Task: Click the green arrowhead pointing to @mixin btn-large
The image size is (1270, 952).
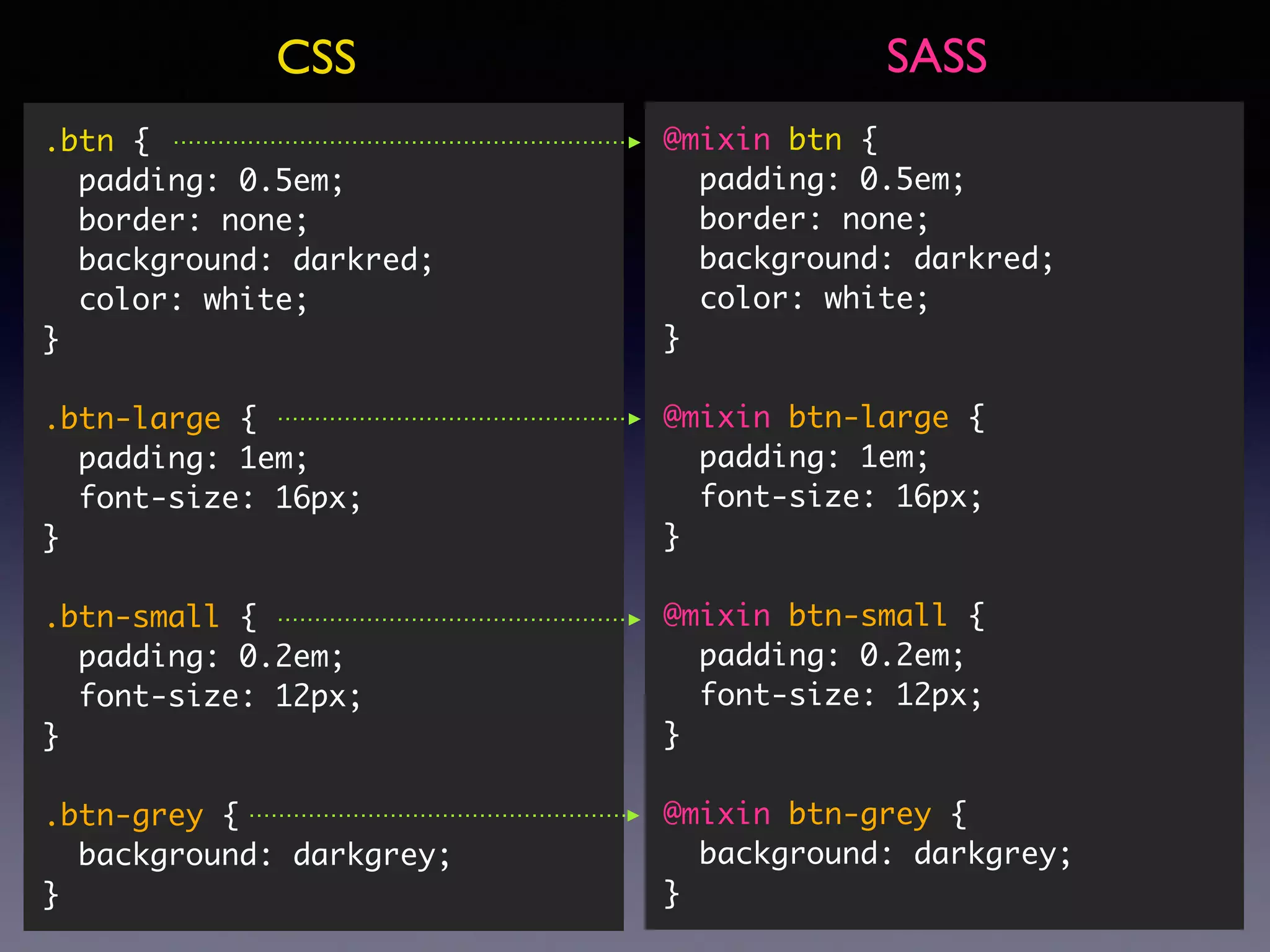Action: 634,419
